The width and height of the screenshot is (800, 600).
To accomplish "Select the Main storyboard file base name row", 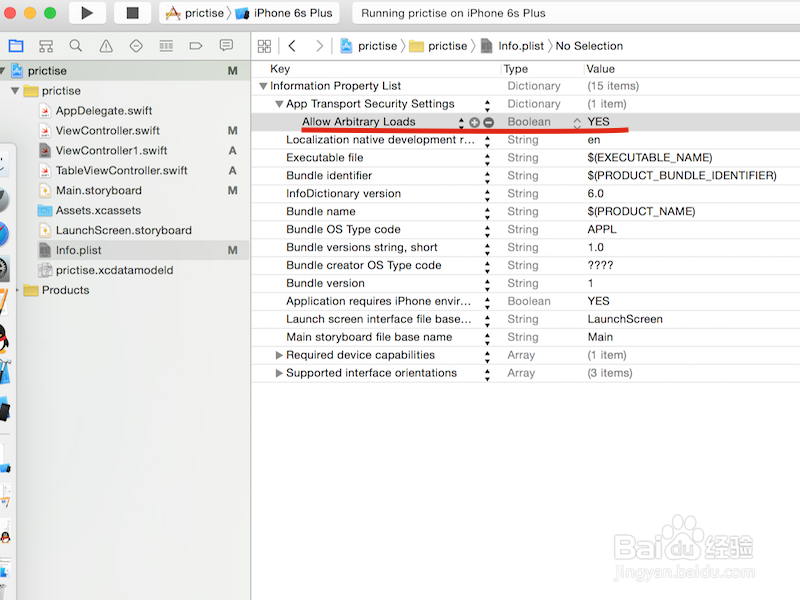I will click(x=526, y=337).
